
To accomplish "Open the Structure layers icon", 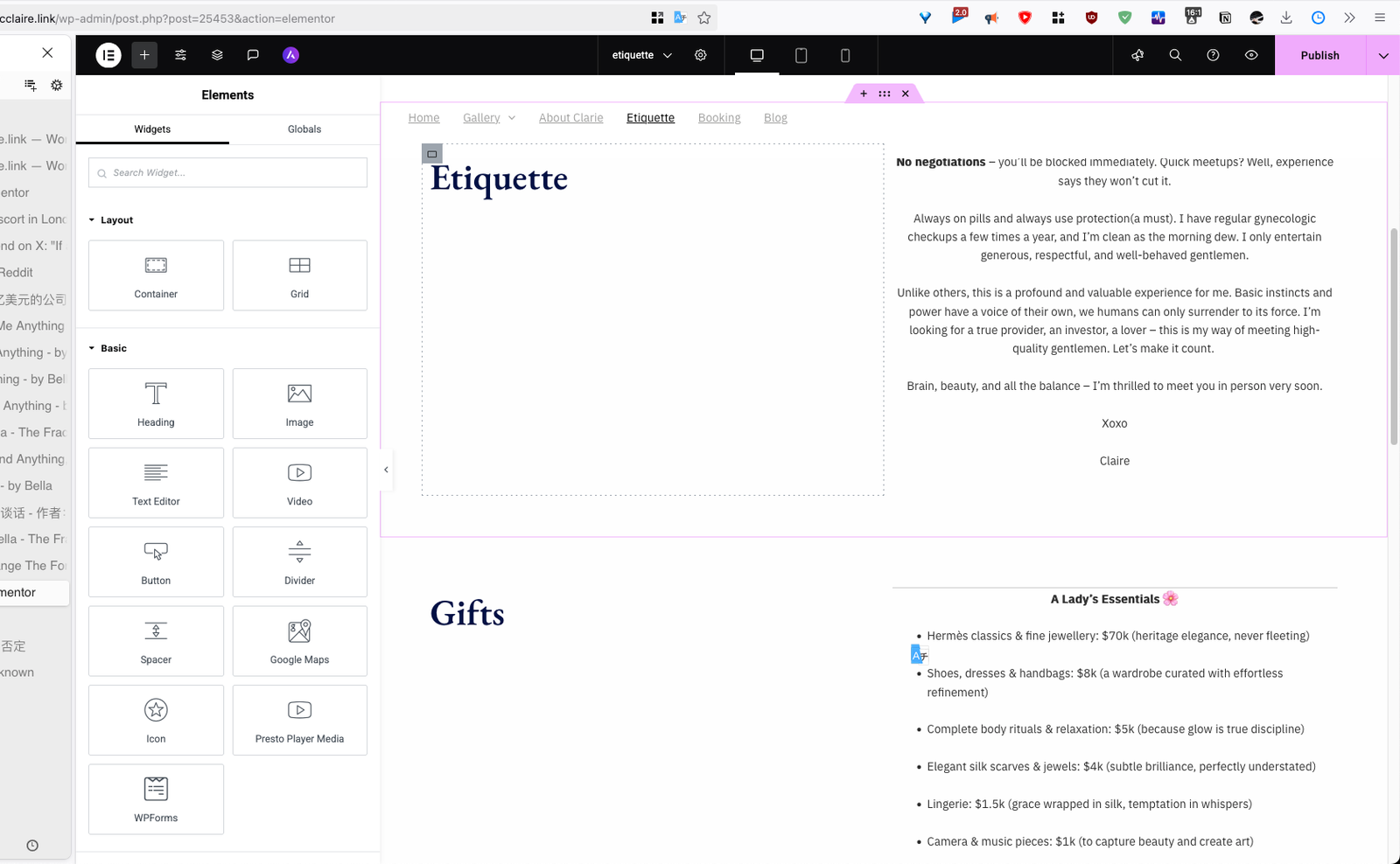I will coord(217,55).
